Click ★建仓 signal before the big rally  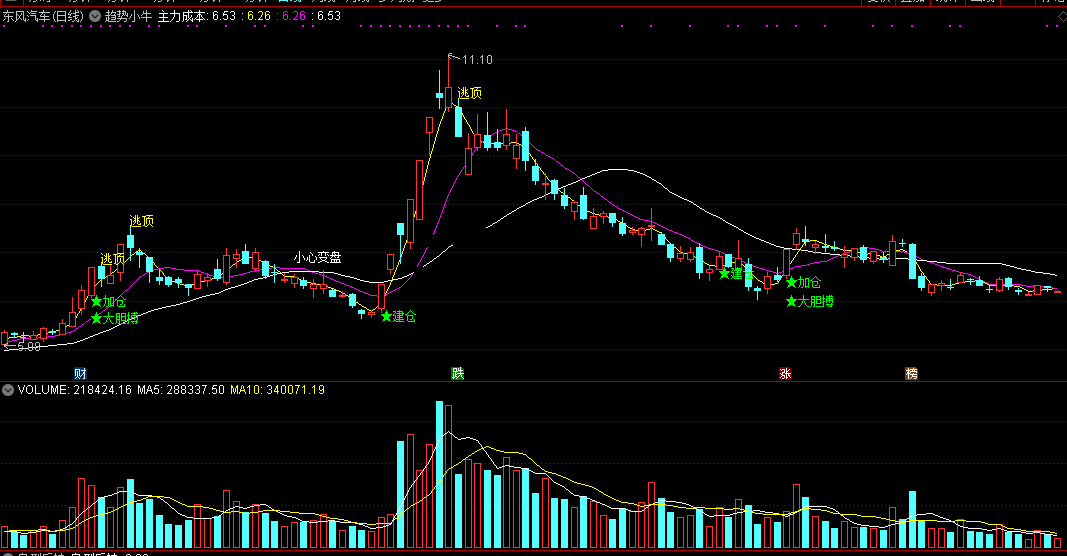point(399,316)
